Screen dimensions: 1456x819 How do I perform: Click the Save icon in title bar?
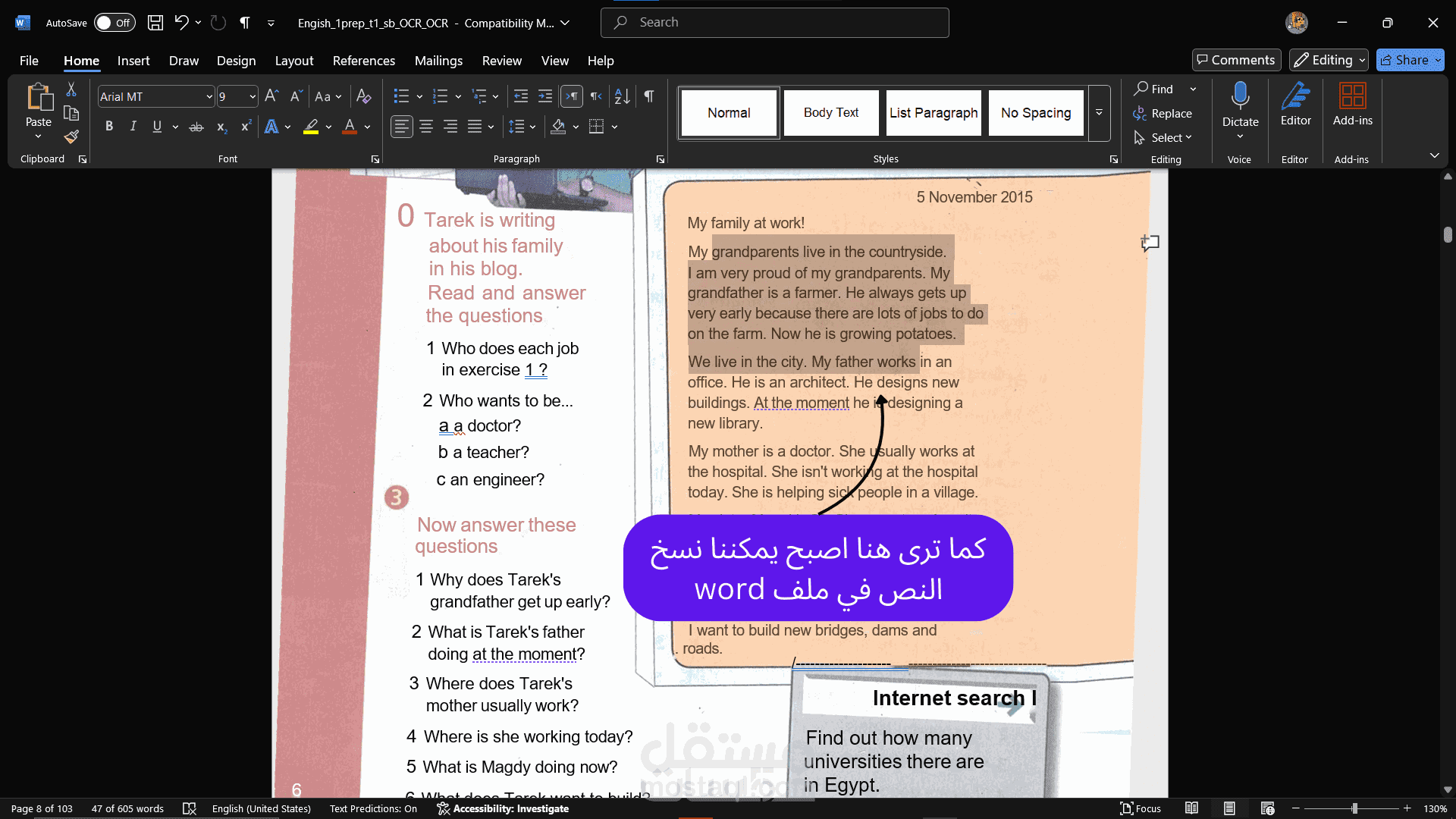point(155,23)
